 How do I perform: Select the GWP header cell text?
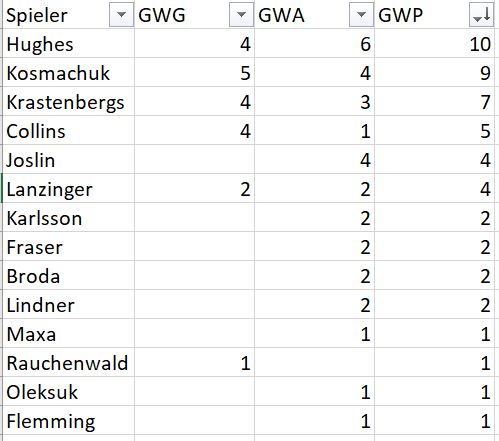pyautogui.click(x=400, y=15)
